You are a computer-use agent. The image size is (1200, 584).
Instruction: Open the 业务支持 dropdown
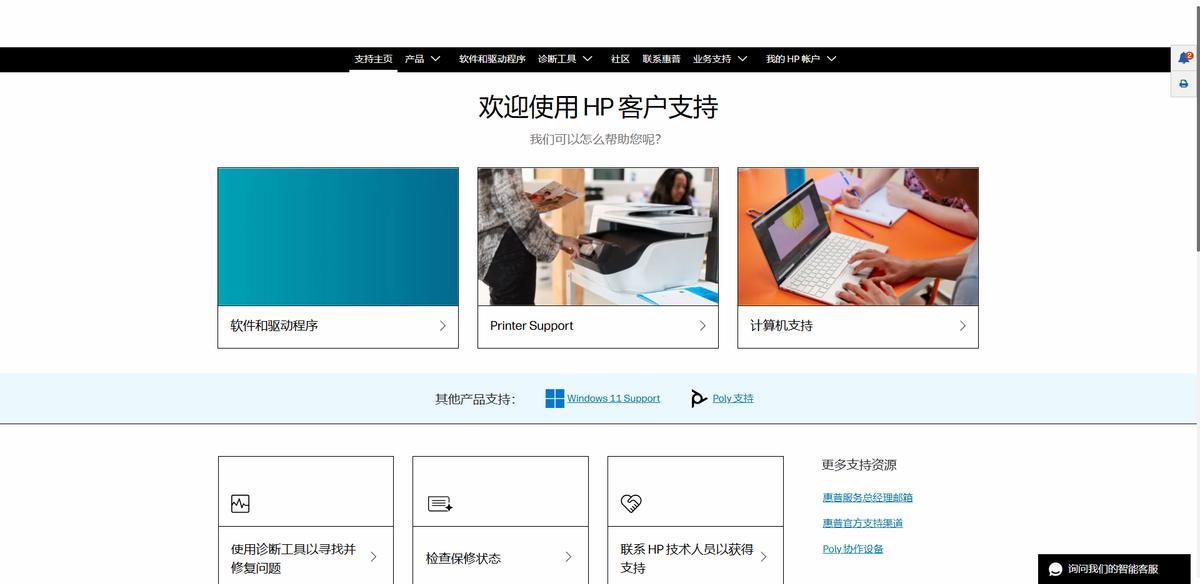[x=720, y=59]
